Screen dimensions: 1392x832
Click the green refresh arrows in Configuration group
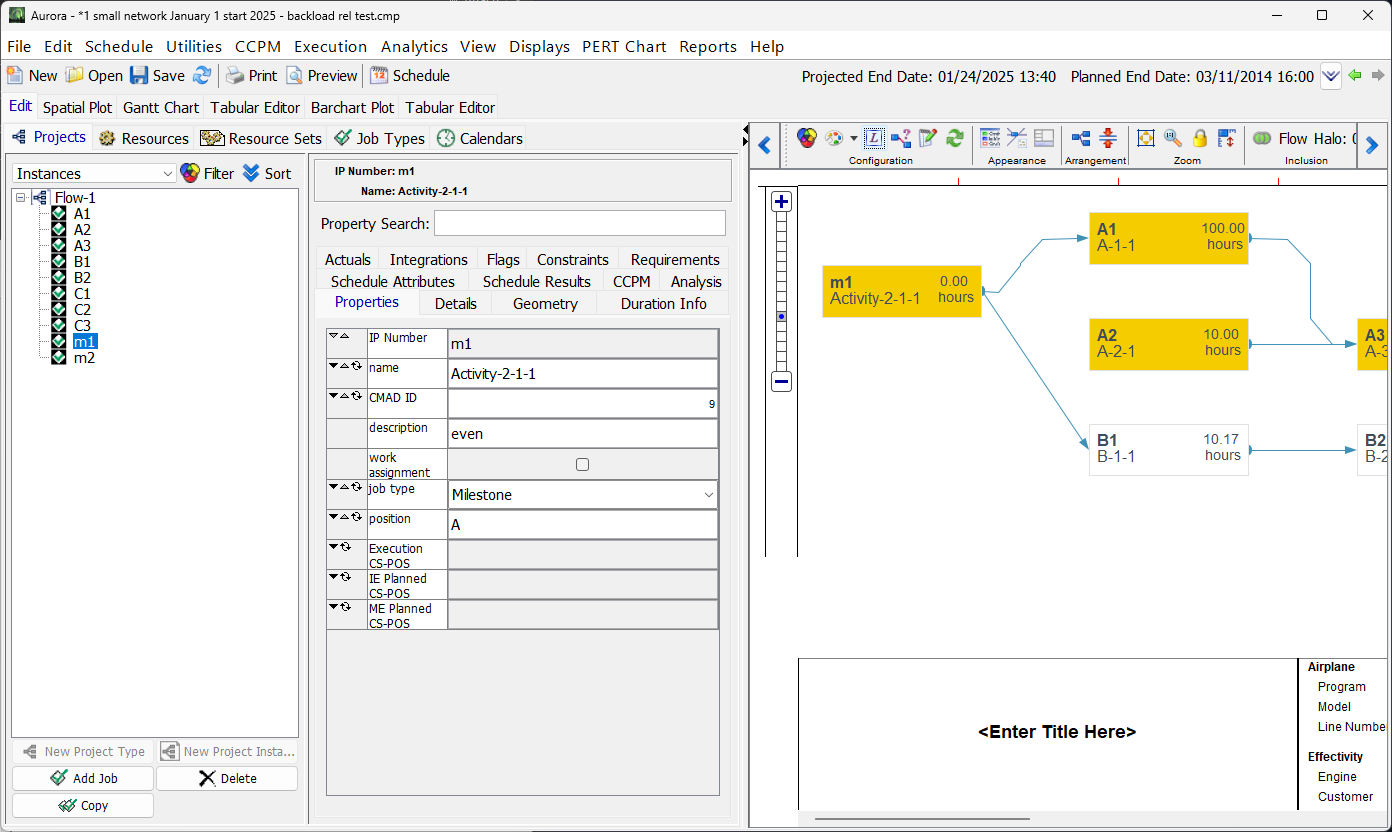955,139
